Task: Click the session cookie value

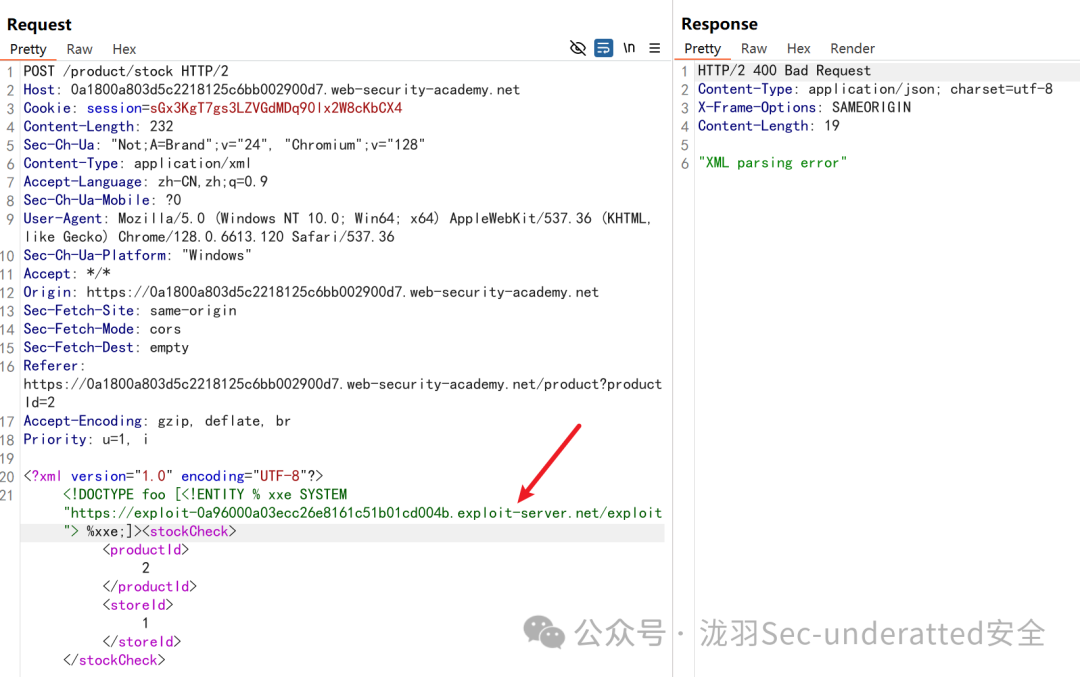Action: [x=276, y=108]
